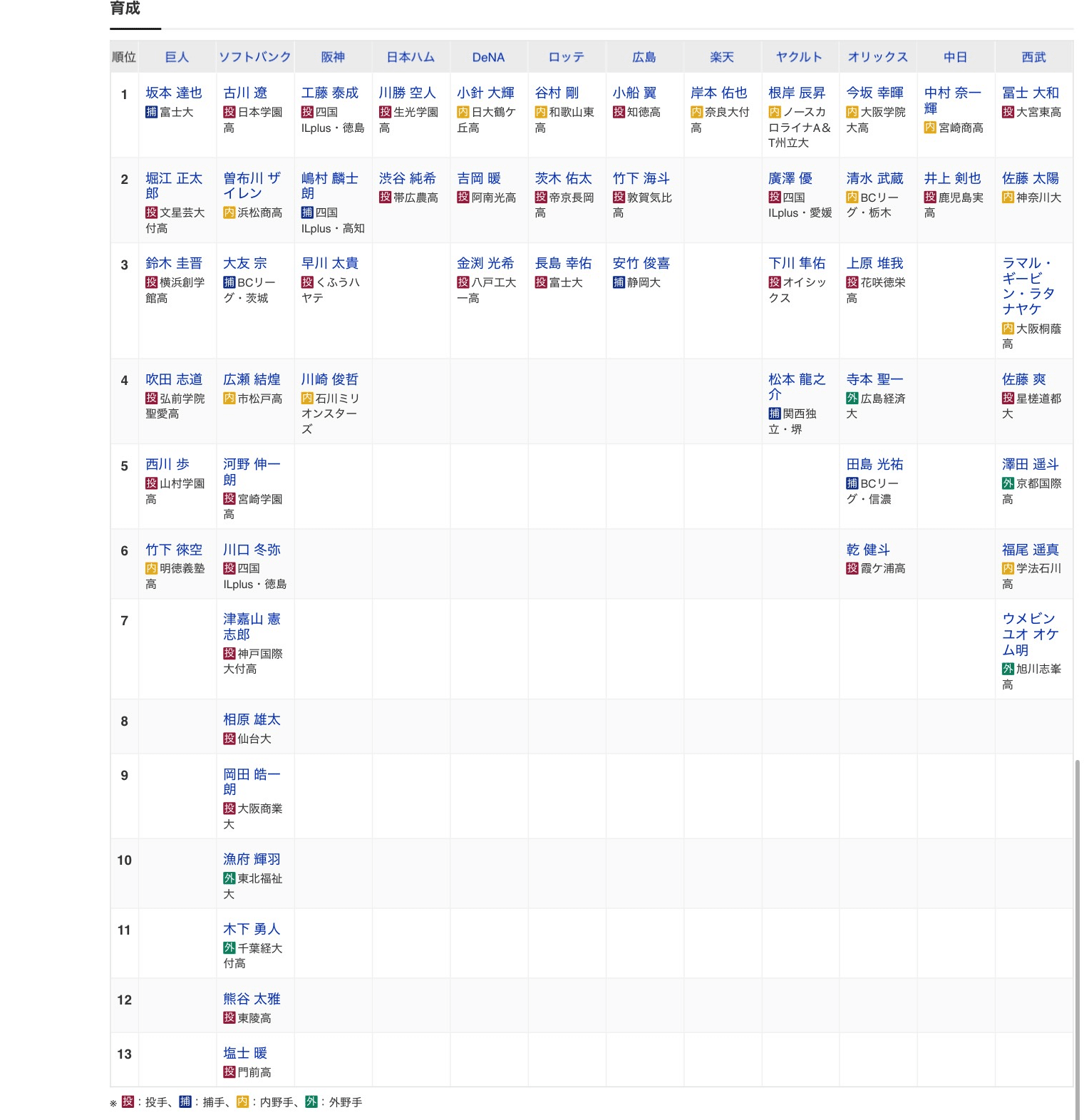Open player 渋谷 純希 profile

click(x=407, y=178)
